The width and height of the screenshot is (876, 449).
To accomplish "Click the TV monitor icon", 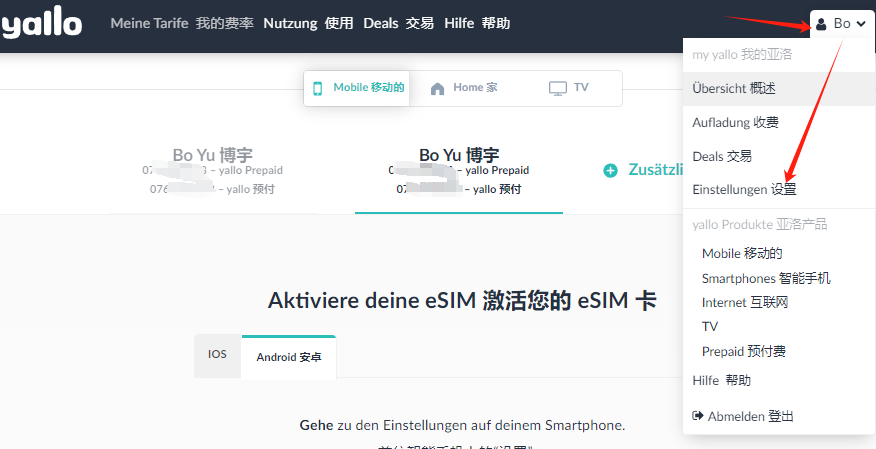I will [x=558, y=88].
